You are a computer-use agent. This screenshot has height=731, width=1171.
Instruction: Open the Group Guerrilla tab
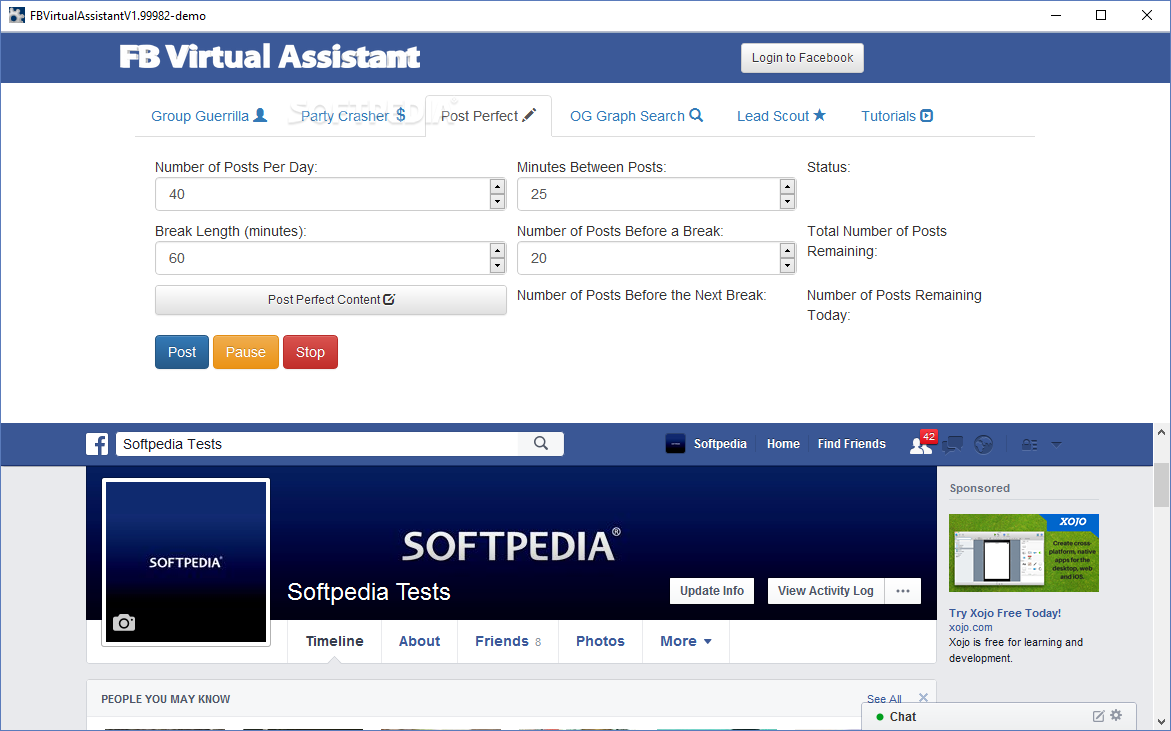(x=208, y=116)
